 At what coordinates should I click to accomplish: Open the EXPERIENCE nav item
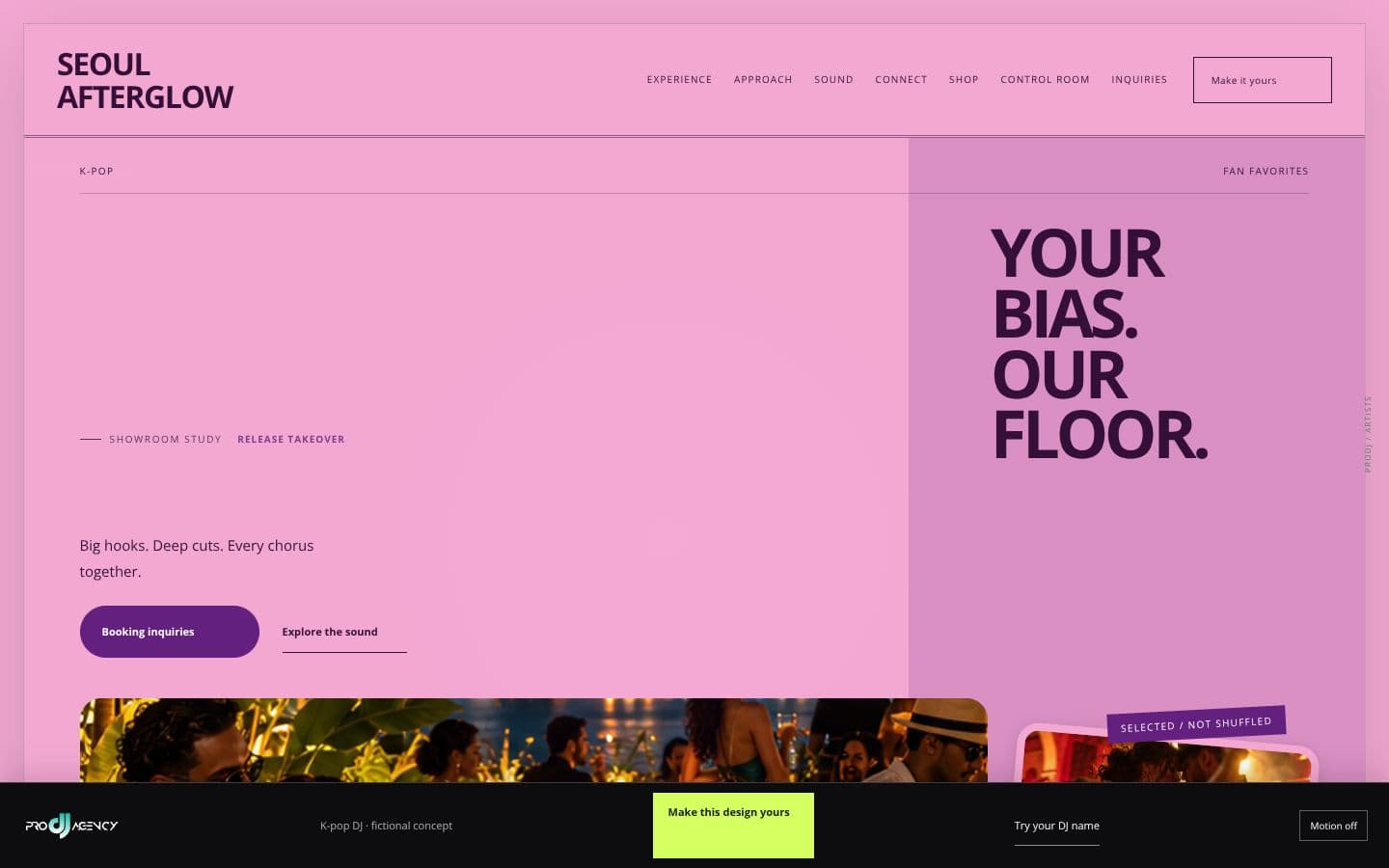click(x=679, y=80)
